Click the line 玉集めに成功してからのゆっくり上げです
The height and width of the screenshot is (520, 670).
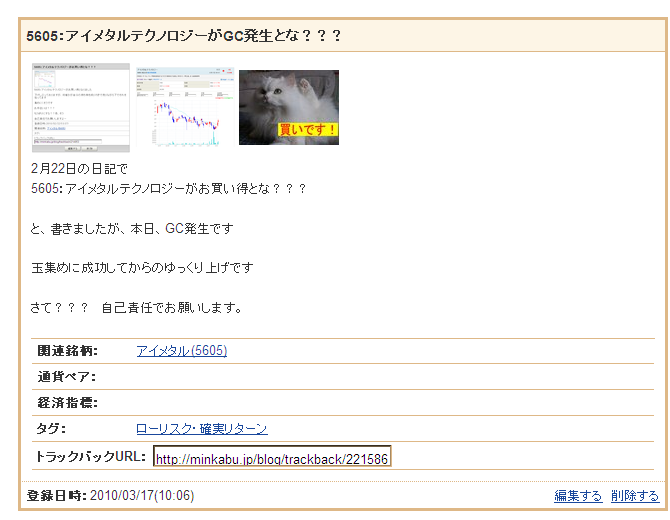pyautogui.click(x=142, y=268)
